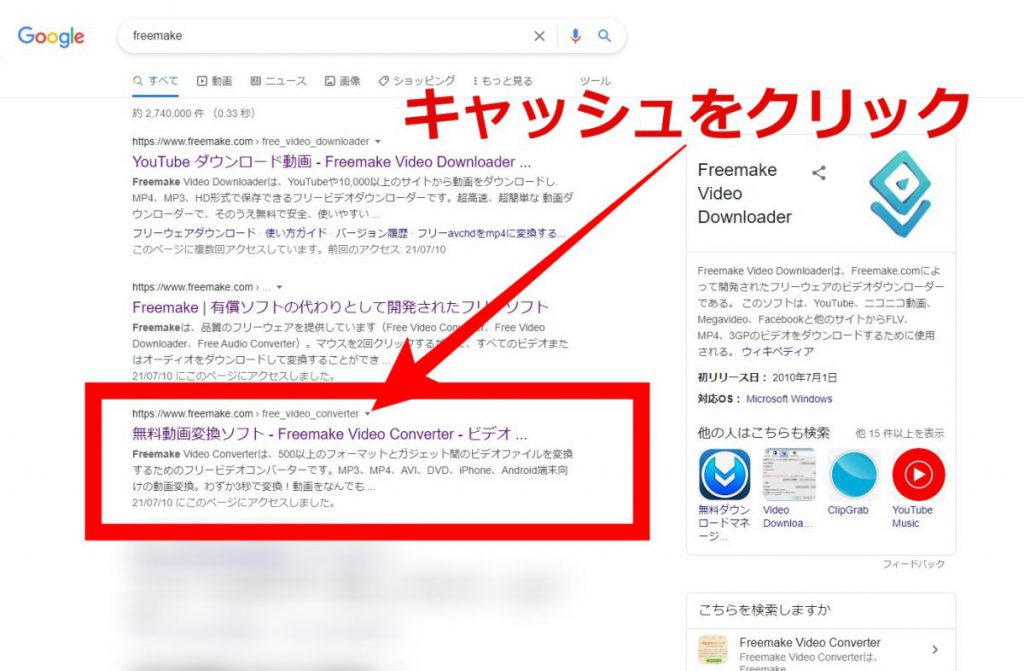Viewport: 1024px width, 671px height.
Task: Expand the arrow beside free_video_downloader URL
Action: pos(377,141)
